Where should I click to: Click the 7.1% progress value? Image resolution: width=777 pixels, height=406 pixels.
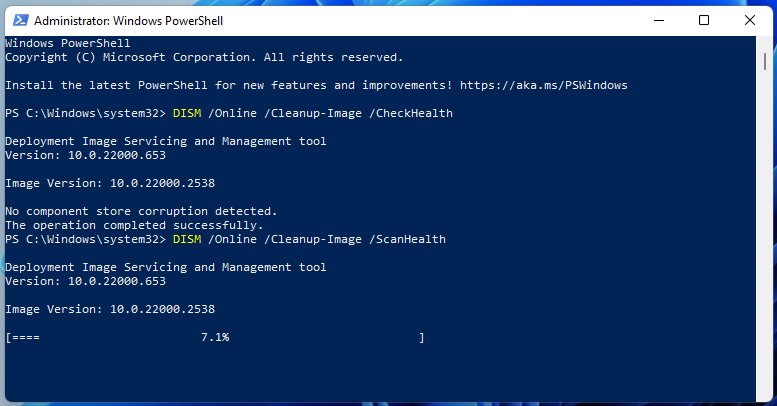[215, 338]
